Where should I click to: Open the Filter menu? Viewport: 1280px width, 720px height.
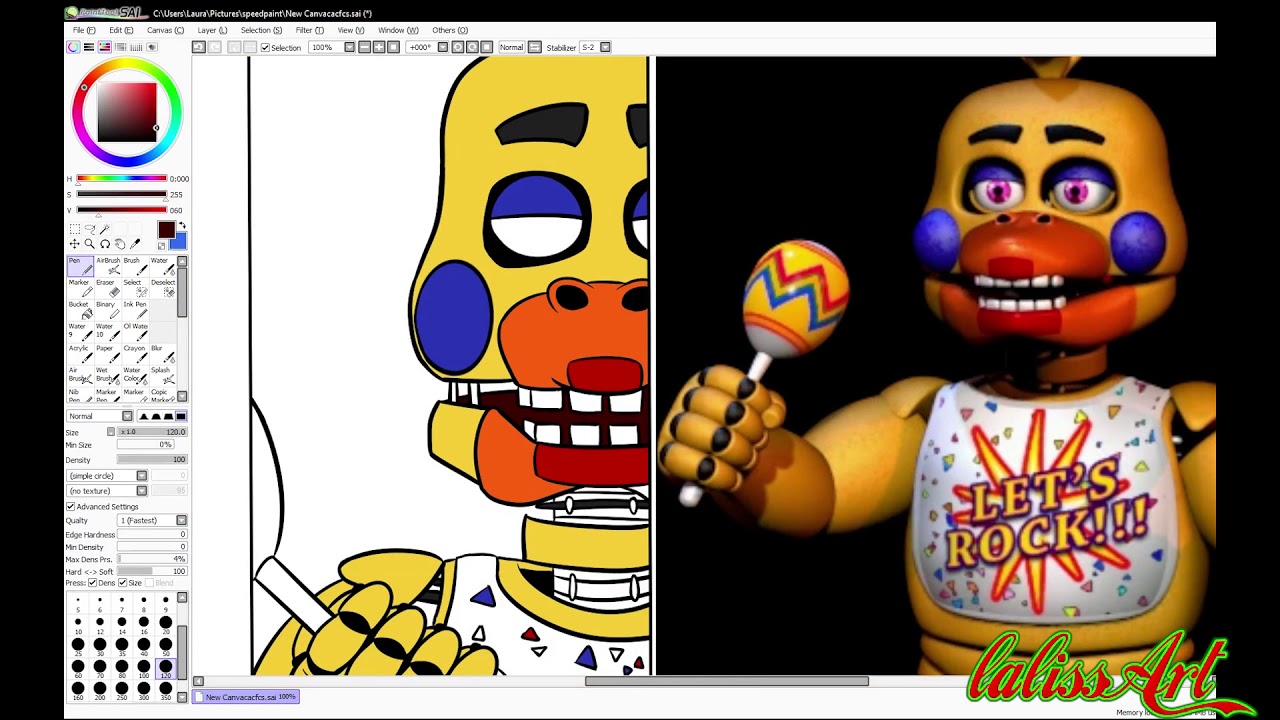[x=310, y=30]
